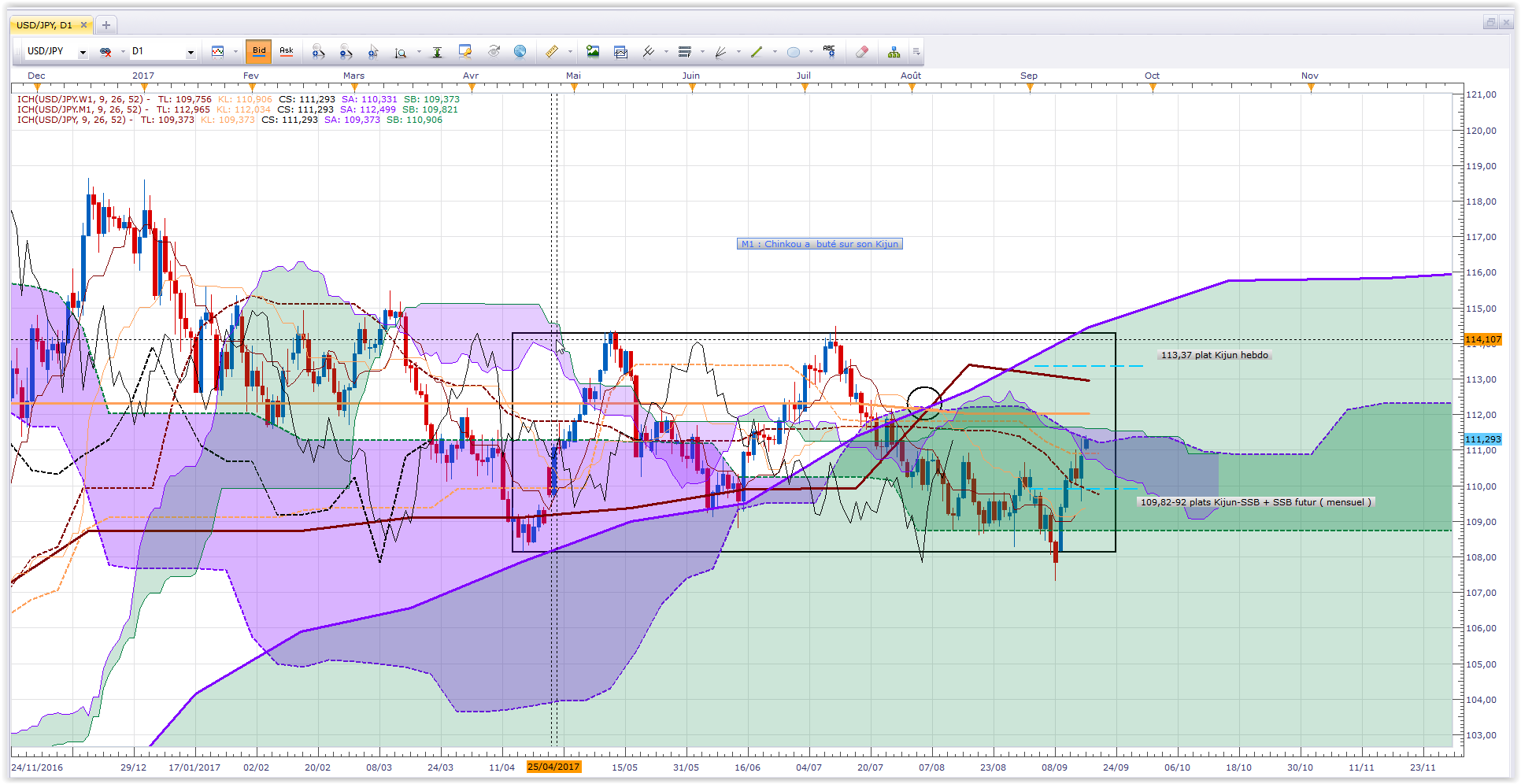Select the eraser tool

click(862, 52)
